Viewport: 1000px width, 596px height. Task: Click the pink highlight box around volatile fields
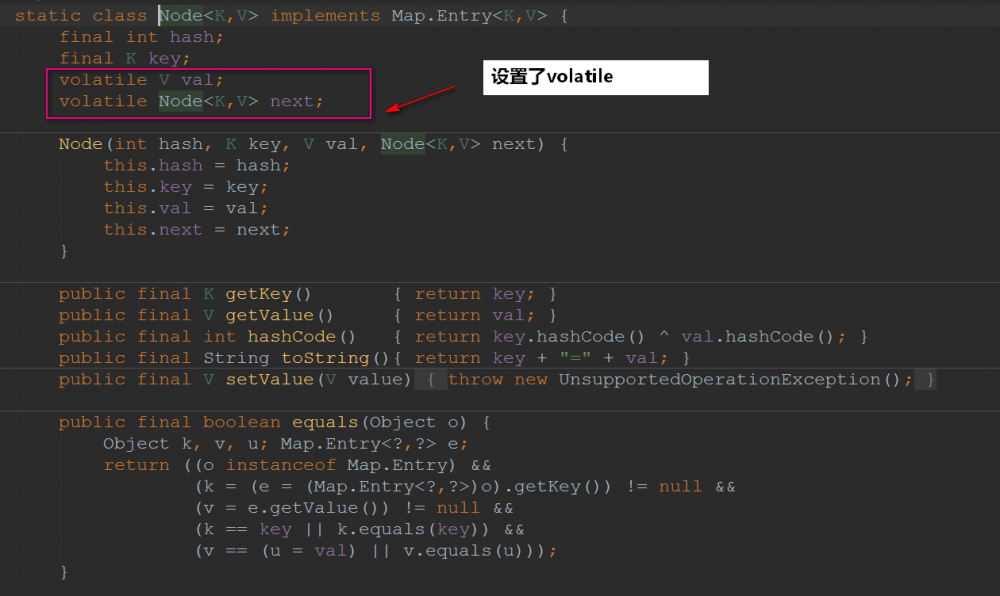[209, 91]
